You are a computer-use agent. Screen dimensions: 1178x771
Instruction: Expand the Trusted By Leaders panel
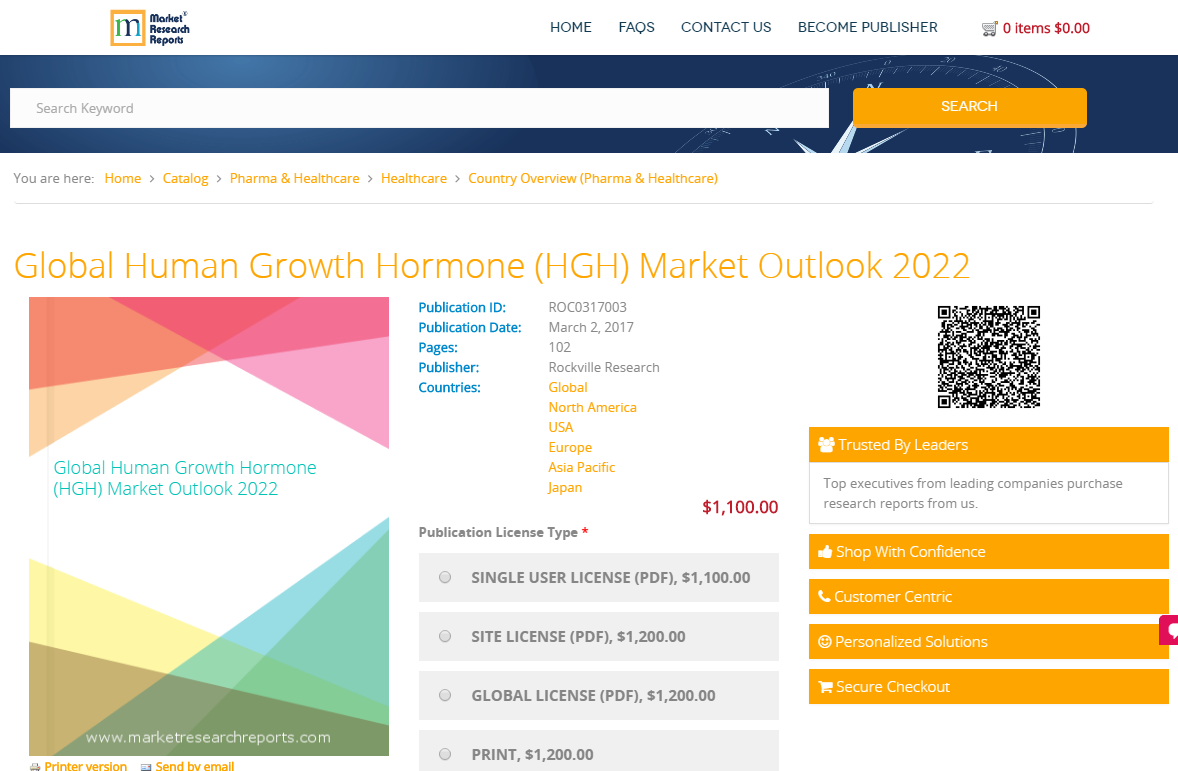(989, 445)
